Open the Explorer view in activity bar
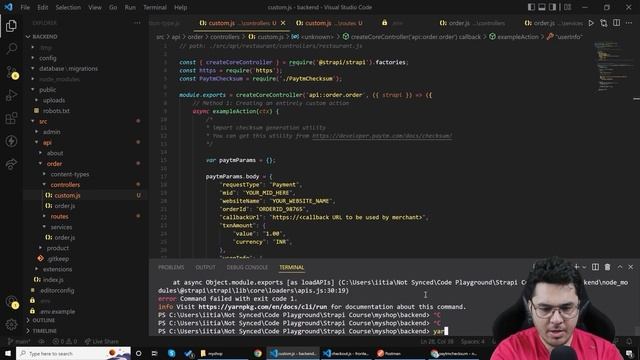This screenshot has width=640, height=360. pos(11,26)
